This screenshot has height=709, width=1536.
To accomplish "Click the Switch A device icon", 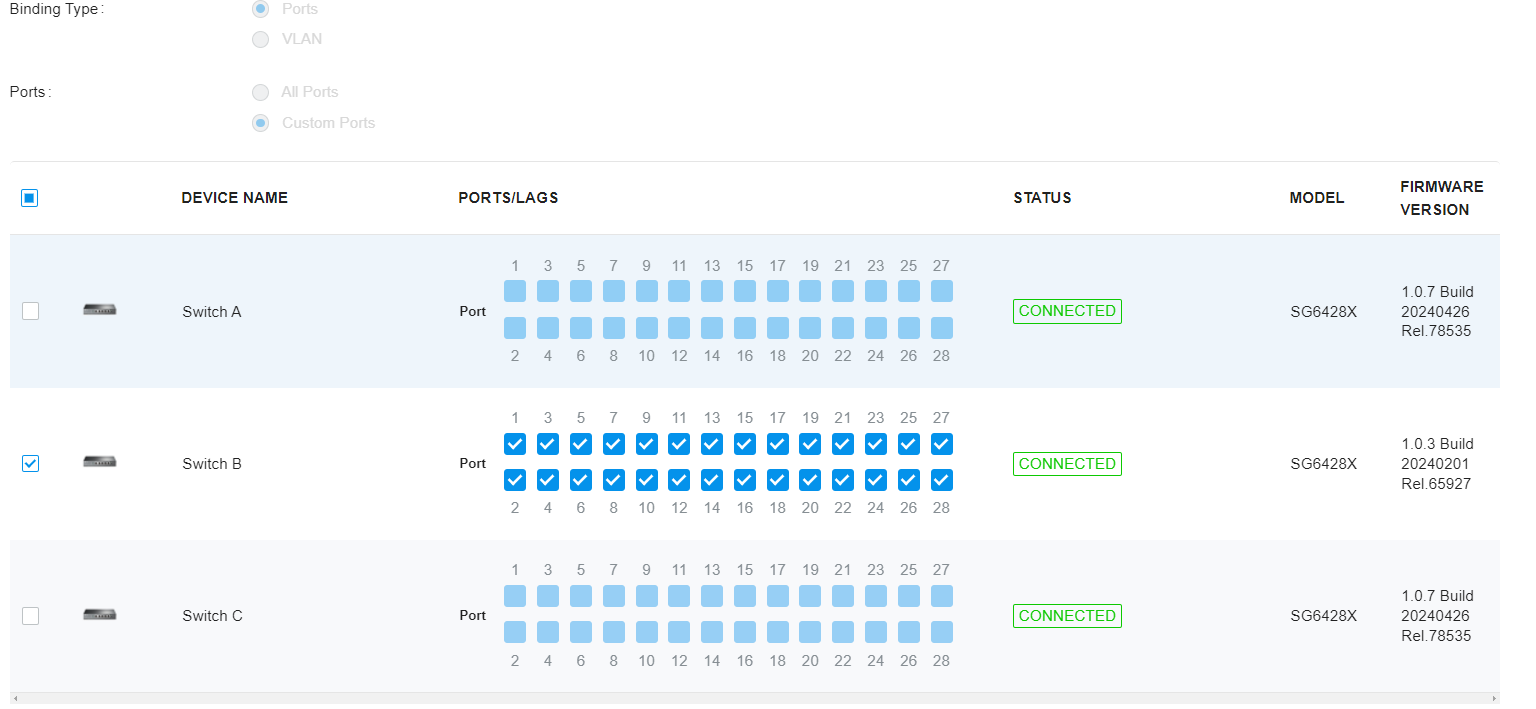I will click(99, 310).
